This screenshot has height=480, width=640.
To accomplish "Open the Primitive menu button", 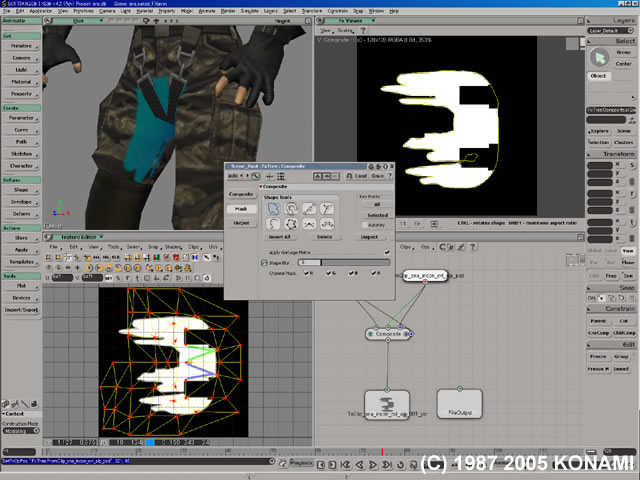I will pyautogui.click(x=21, y=46).
